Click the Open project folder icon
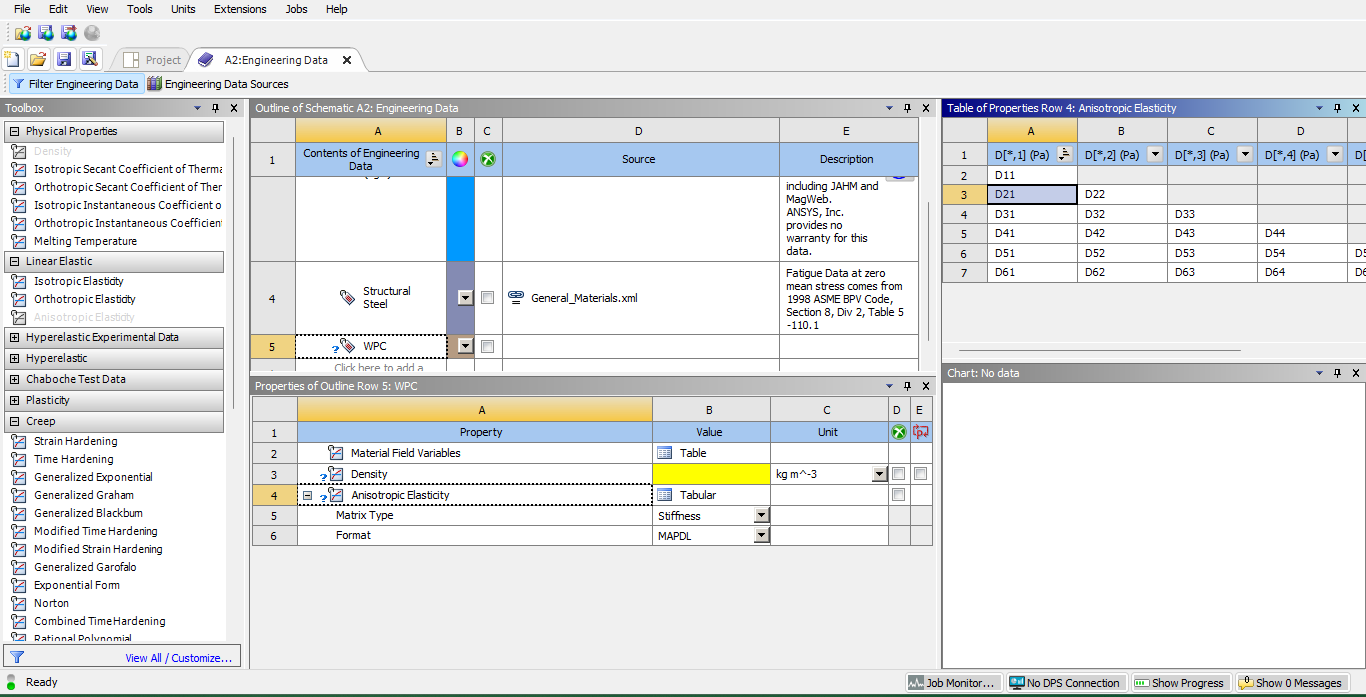The image size is (1366, 697). 38,60
